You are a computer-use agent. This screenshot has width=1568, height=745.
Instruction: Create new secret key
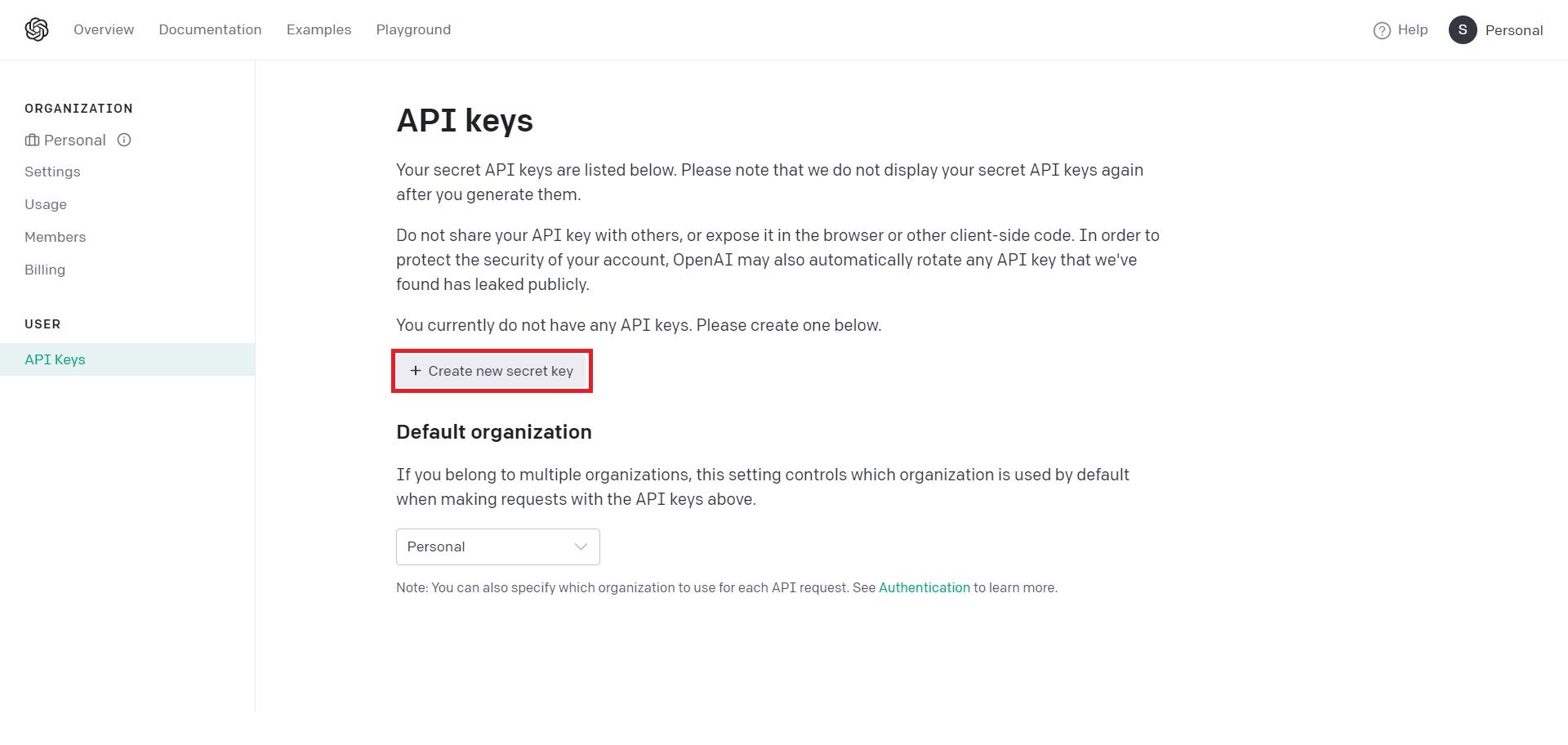[x=492, y=371]
